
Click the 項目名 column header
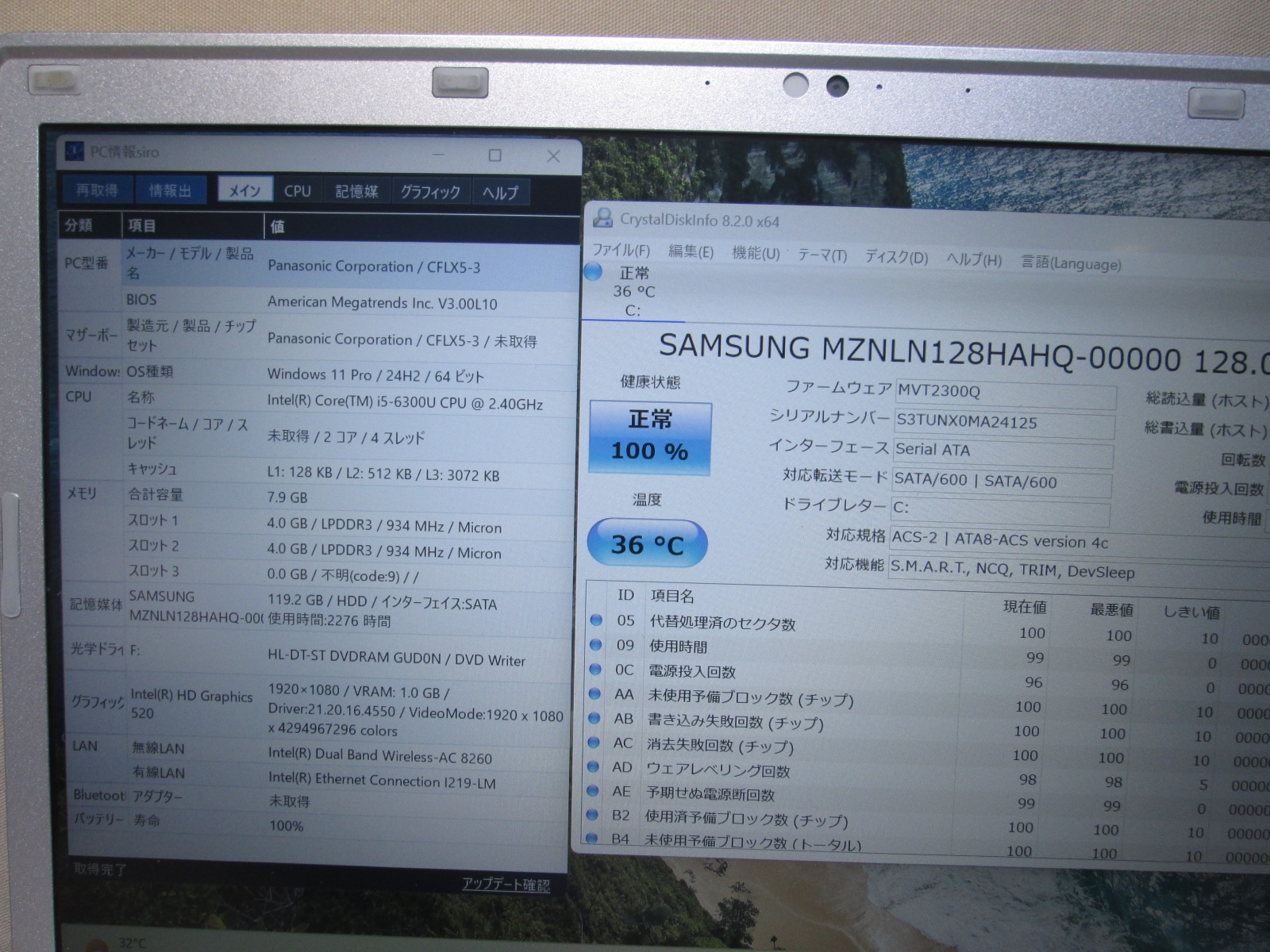point(672,596)
